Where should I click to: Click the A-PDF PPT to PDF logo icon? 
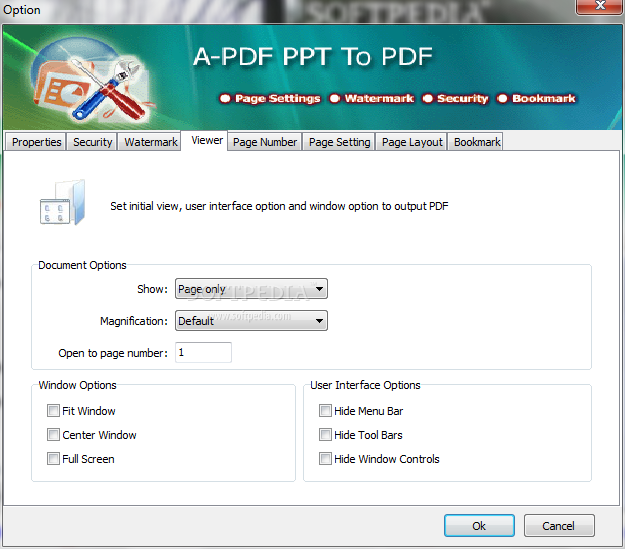(91, 80)
